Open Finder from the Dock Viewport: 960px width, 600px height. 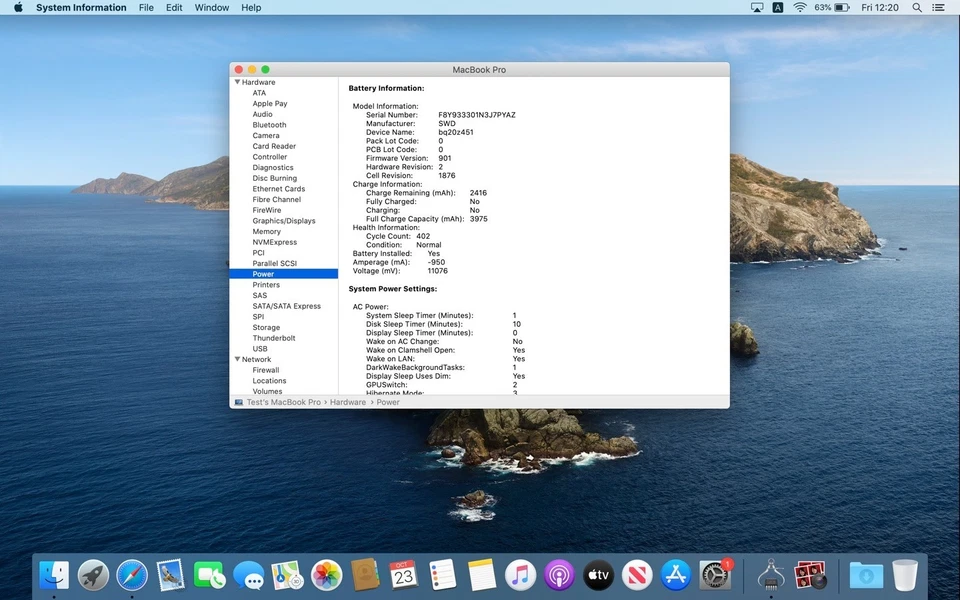tap(54, 576)
